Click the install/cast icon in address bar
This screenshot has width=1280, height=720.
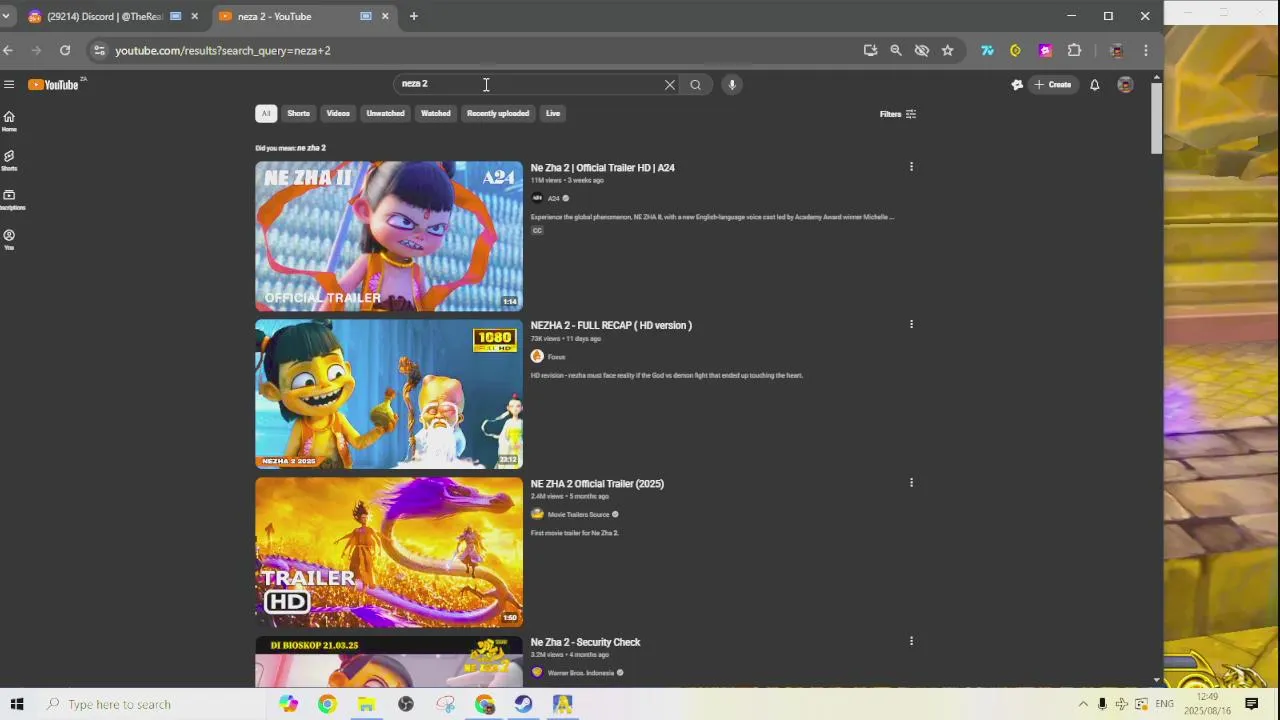pyautogui.click(x=870, y=50)
